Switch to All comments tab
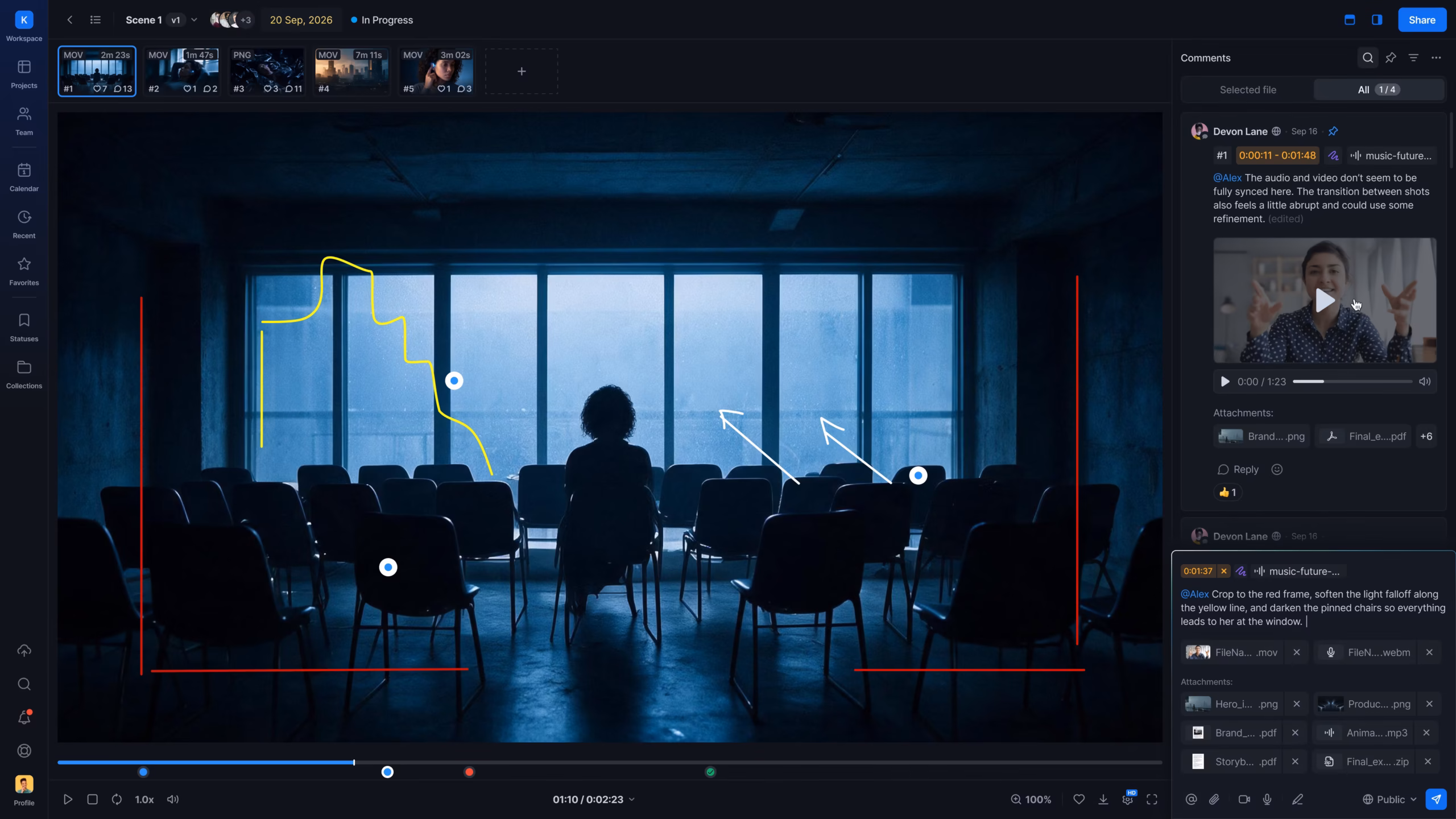 (1379, 90)
